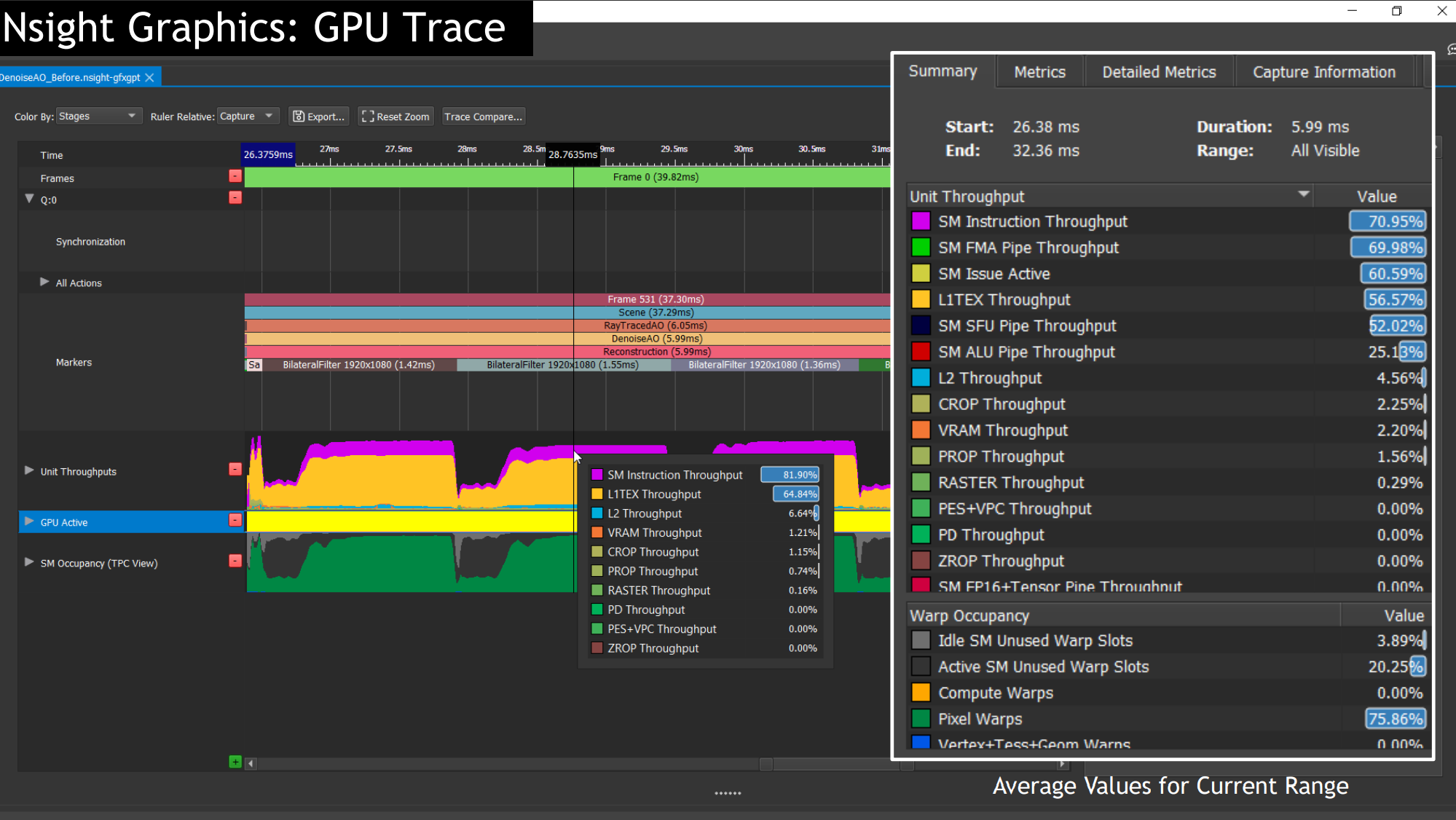Open the Capture Information tab
The image size is (1456, 820).
[1323, 71]
